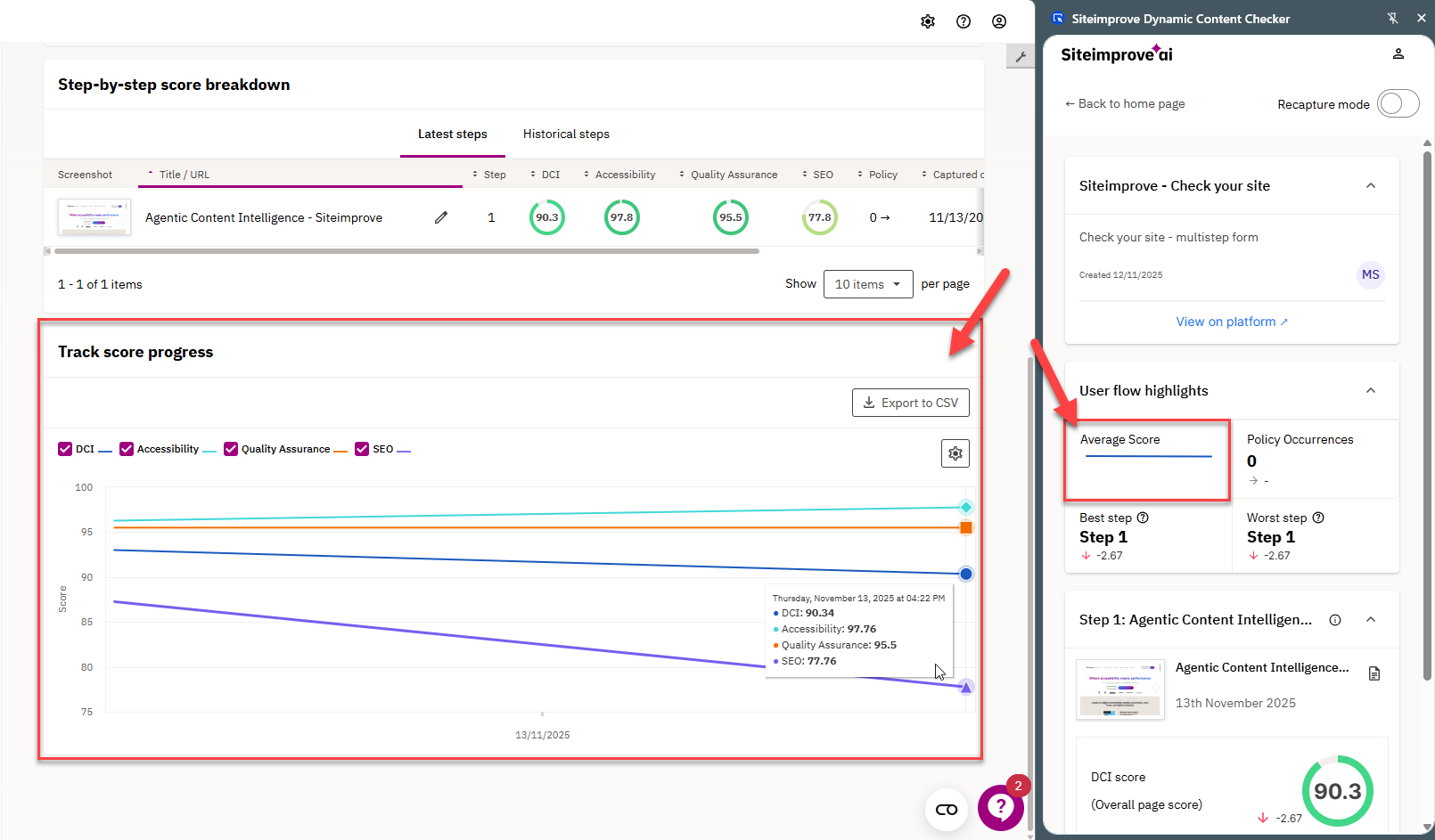This screenshot has width=1435, height=840.
Task: Click the Accessibility score circle 97.8
Action: pos(622,217)
